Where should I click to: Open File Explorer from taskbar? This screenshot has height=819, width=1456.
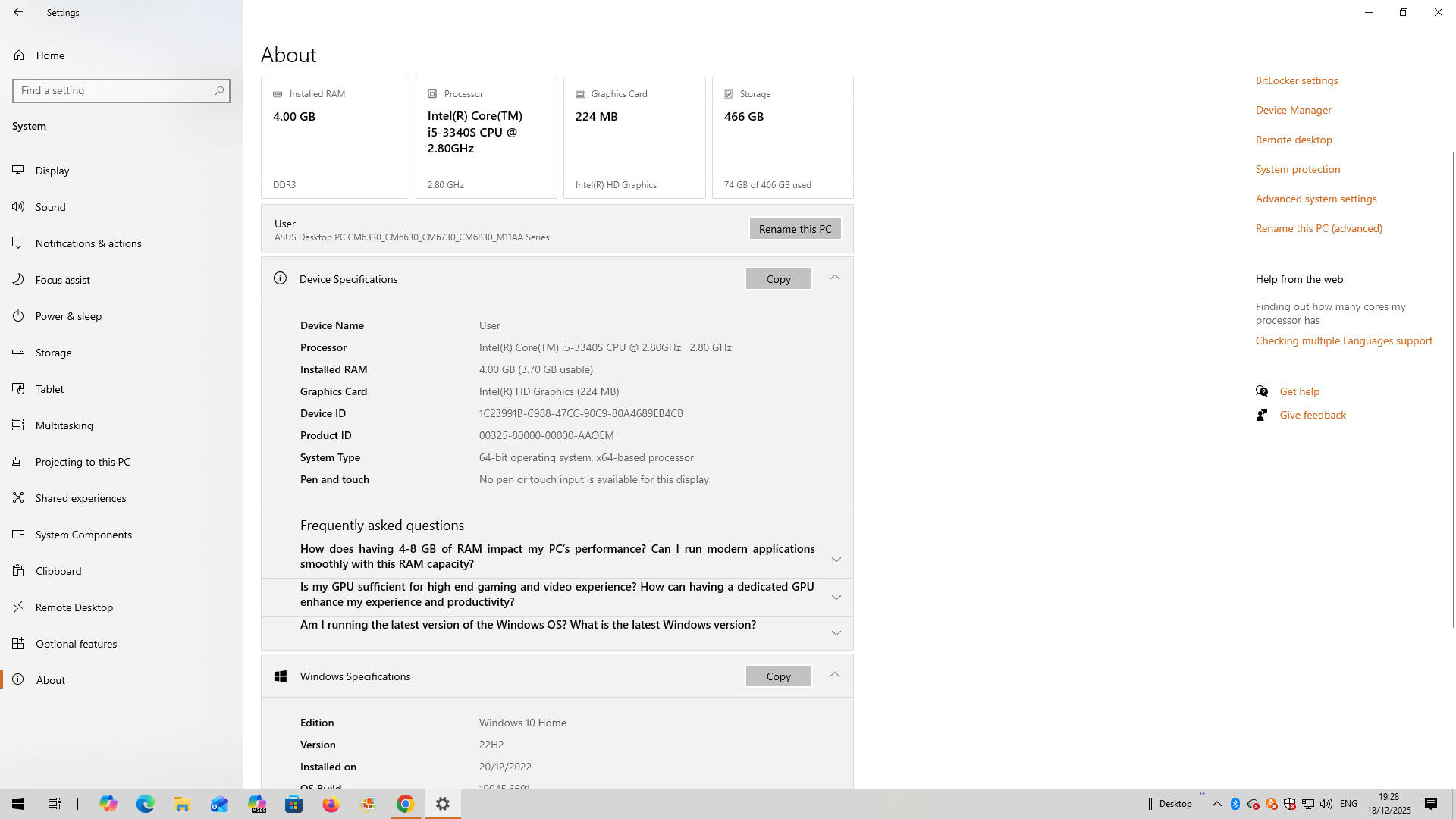click(x=182, y=805)
